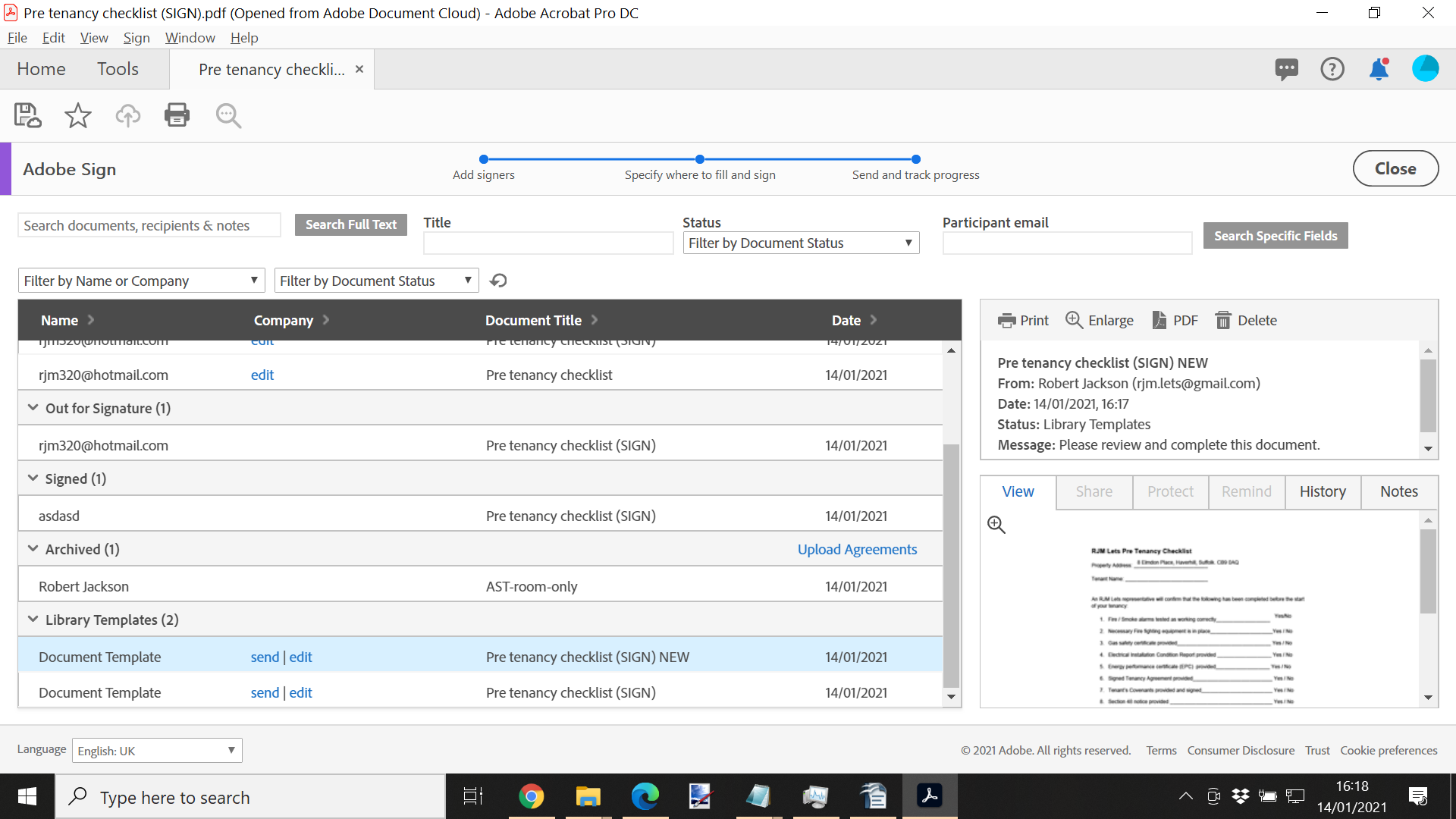Collapse the Out for Signature group

click(x=33, y=408)
